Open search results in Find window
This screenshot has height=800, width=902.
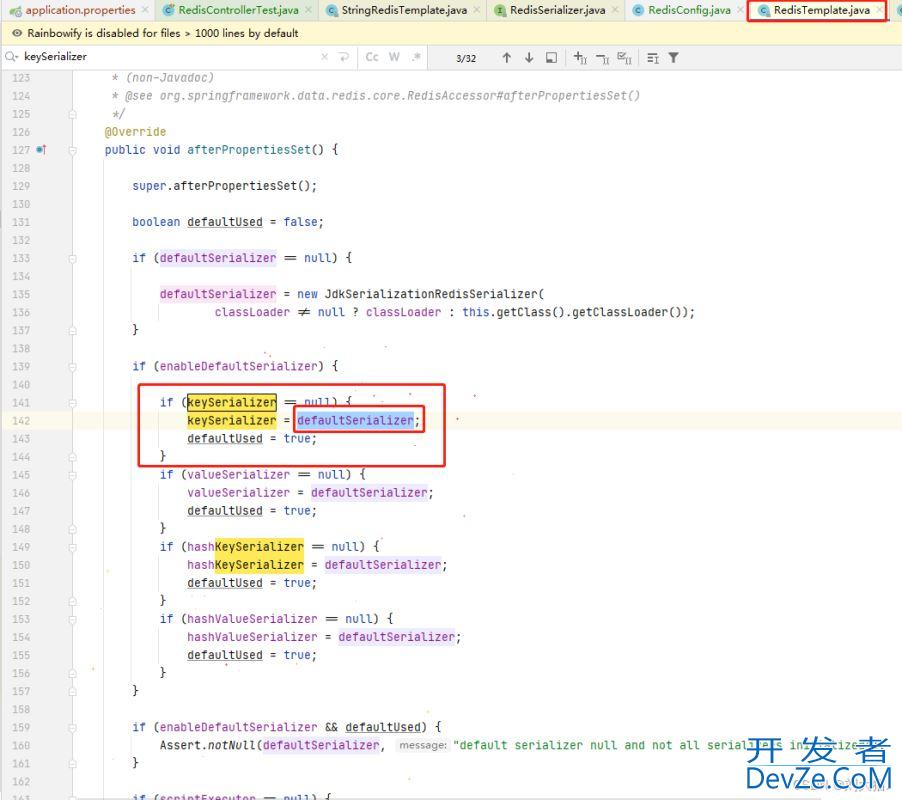tap(551, 58)
